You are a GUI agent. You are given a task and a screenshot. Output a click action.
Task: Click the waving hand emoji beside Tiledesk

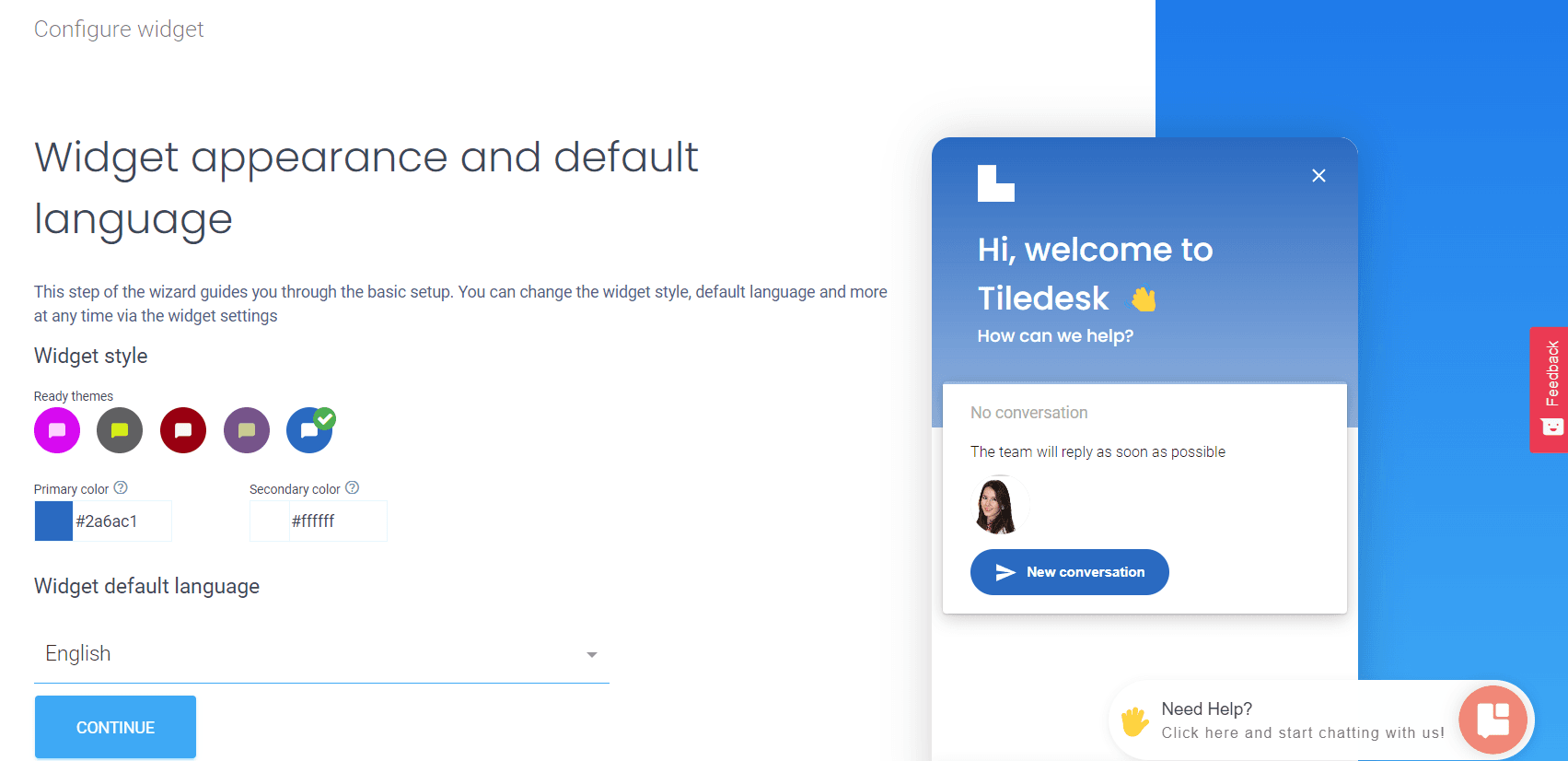(x=1144, y=299)
